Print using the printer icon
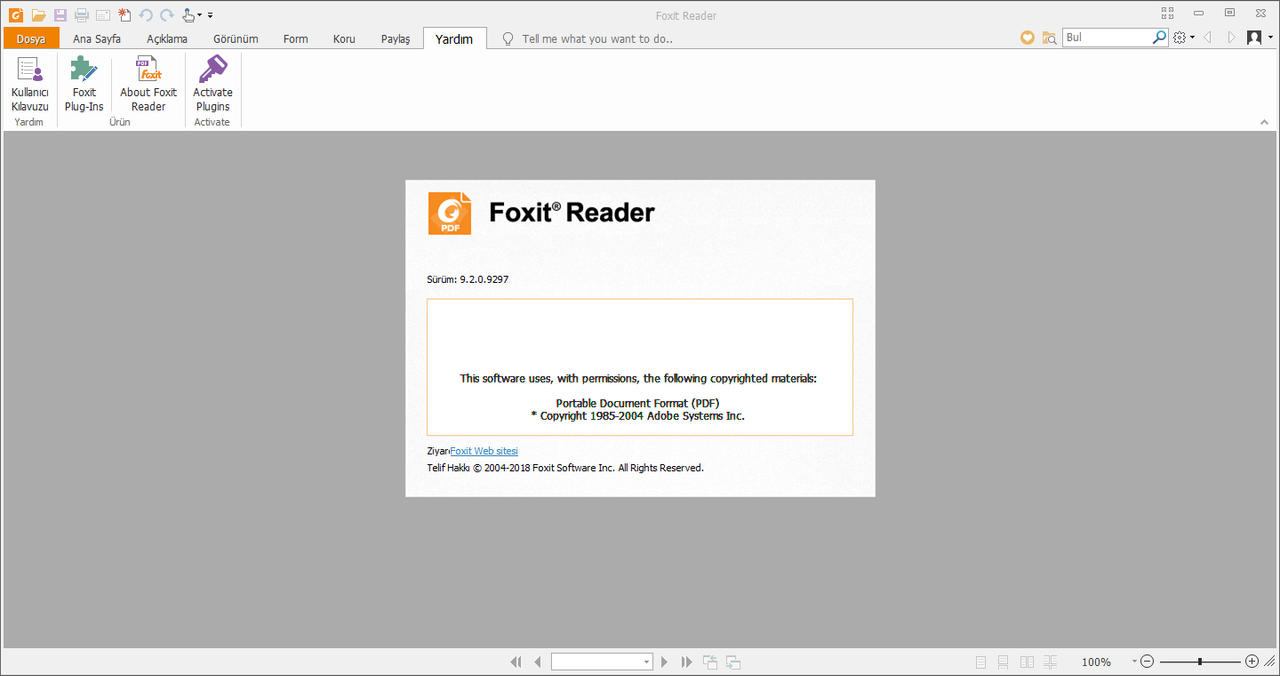This screenshot has height=676, width=1280. pyautogui.click(x=82, y=15)
